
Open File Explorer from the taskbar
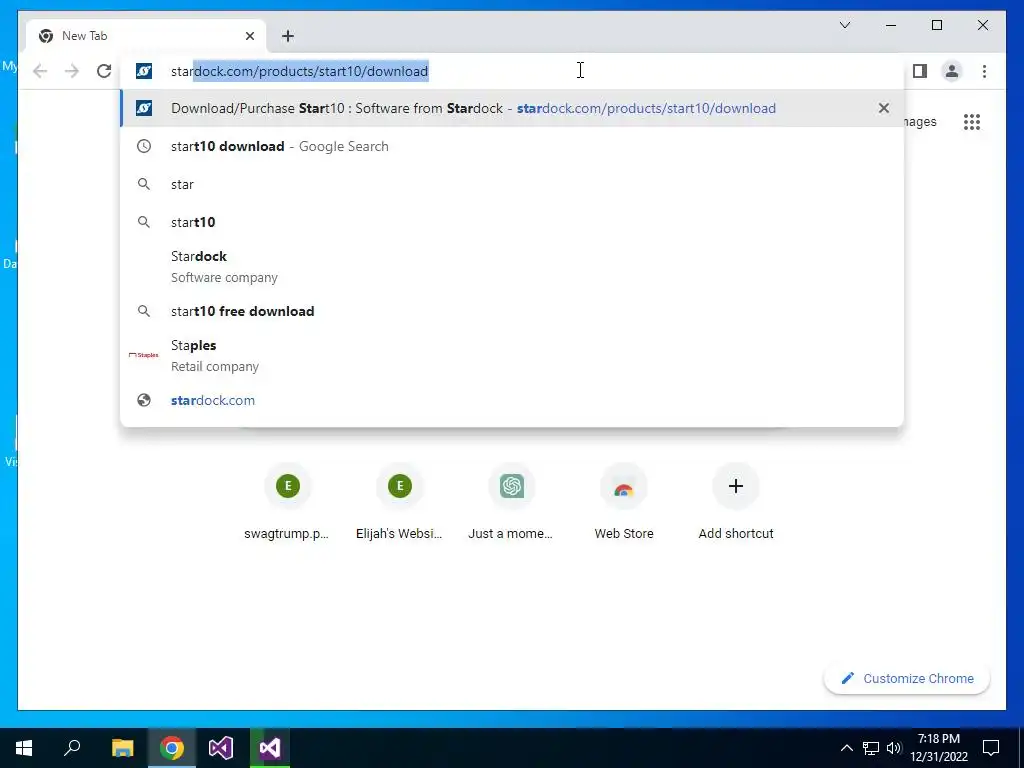coord(122,748)
